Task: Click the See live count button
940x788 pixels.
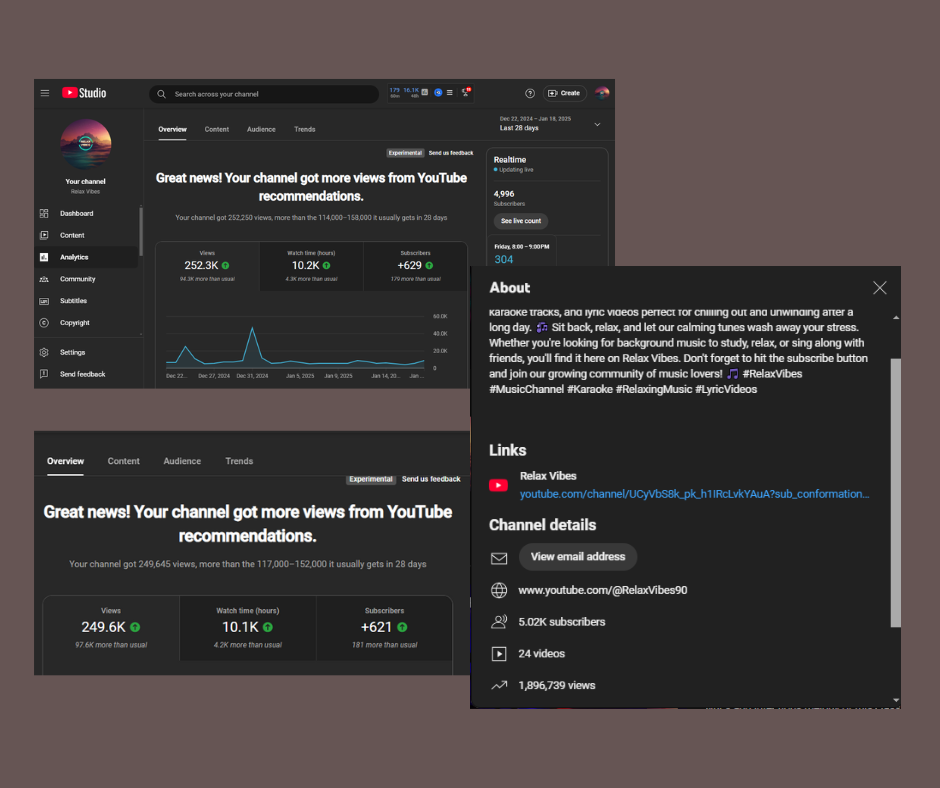Action: click(x=521, y=221)
